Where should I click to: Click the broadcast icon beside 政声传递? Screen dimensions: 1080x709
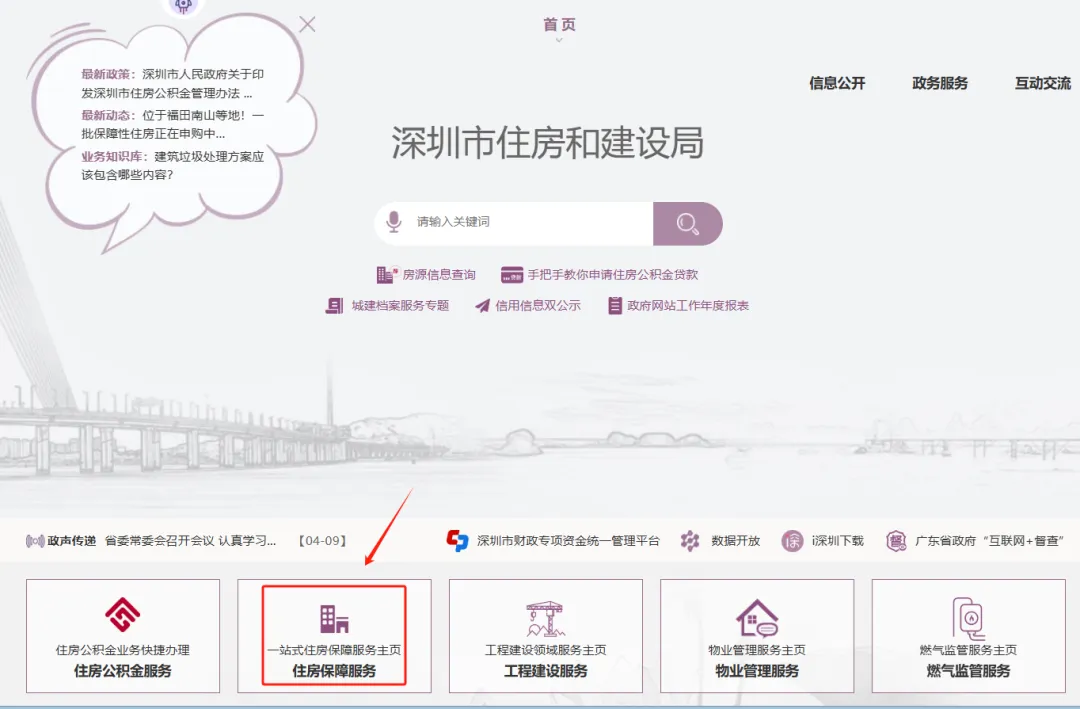(34, 541)
